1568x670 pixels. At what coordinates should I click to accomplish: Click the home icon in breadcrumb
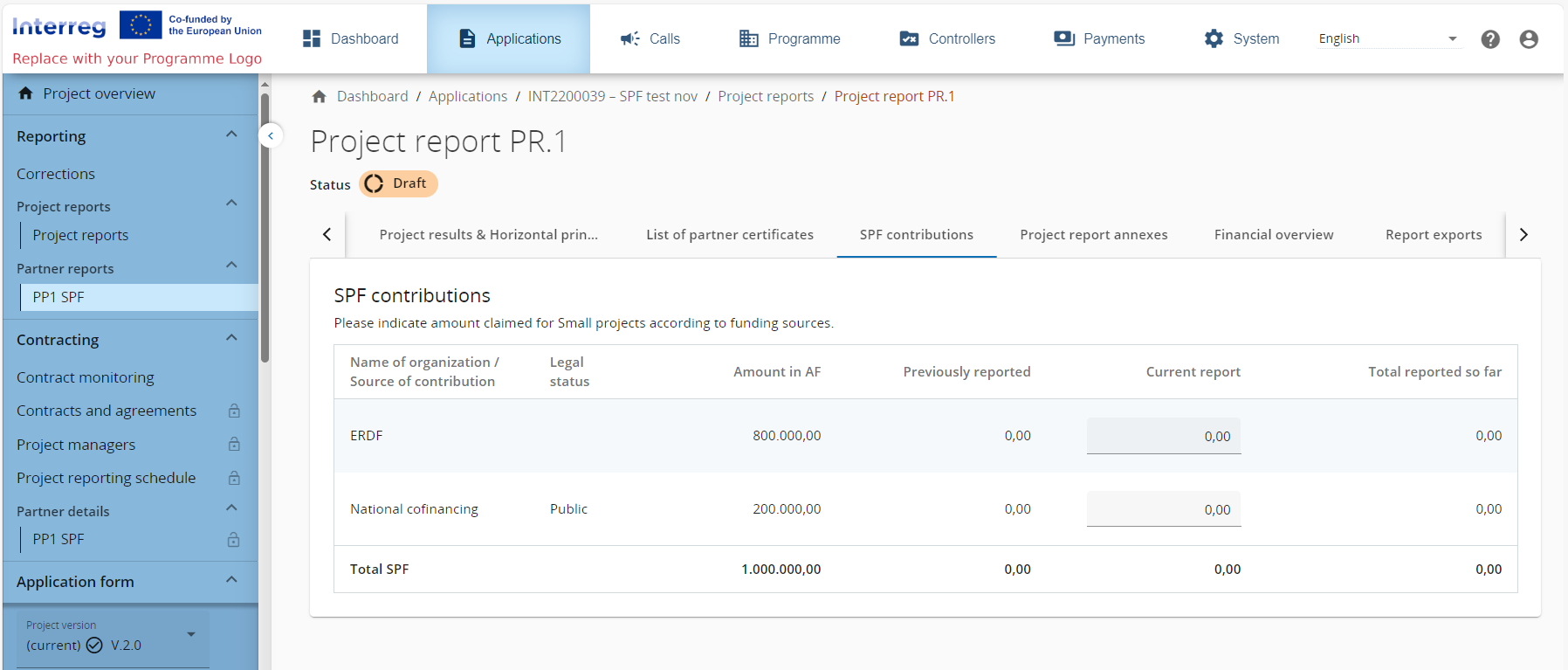[x=319, y=97]
